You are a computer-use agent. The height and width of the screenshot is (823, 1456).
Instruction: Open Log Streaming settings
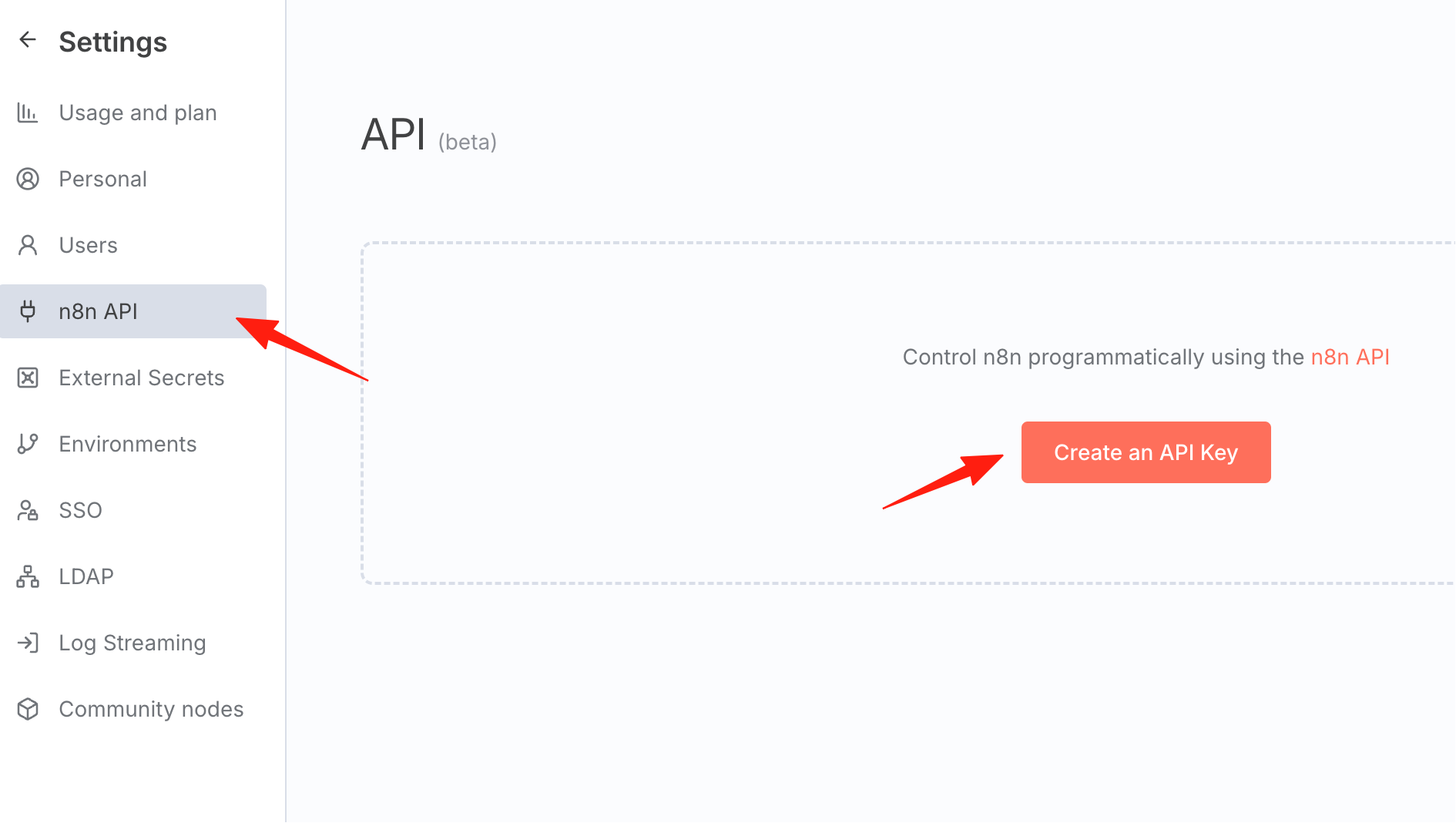133,643
